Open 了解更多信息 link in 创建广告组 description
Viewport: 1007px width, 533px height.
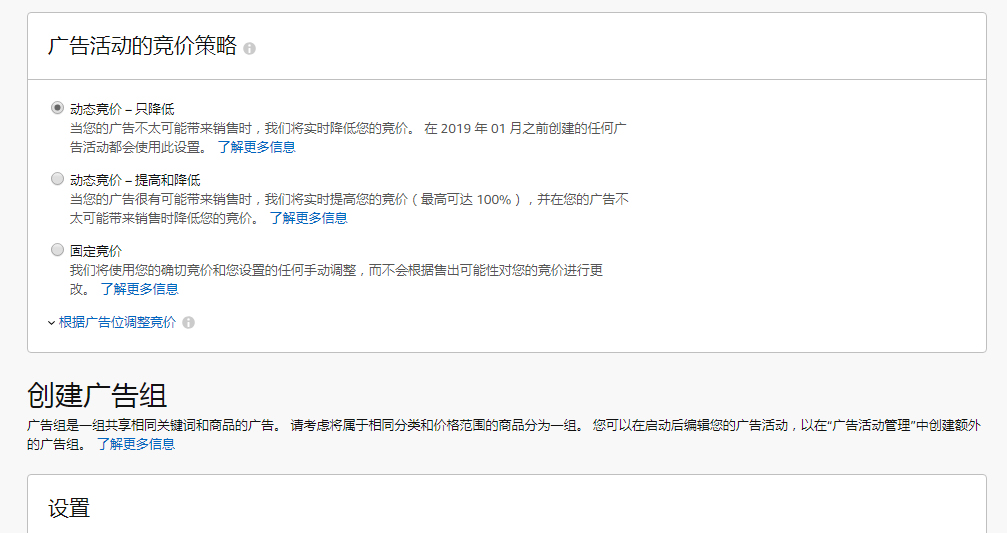pyautogui.click(x=136, y=444)
